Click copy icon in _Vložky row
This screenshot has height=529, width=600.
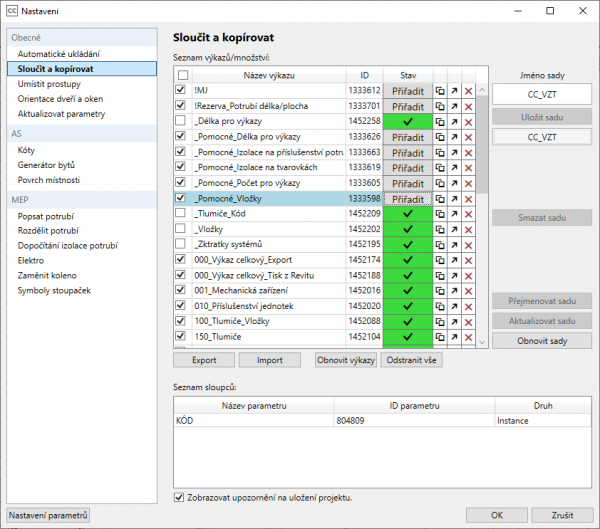coord(440,230)
